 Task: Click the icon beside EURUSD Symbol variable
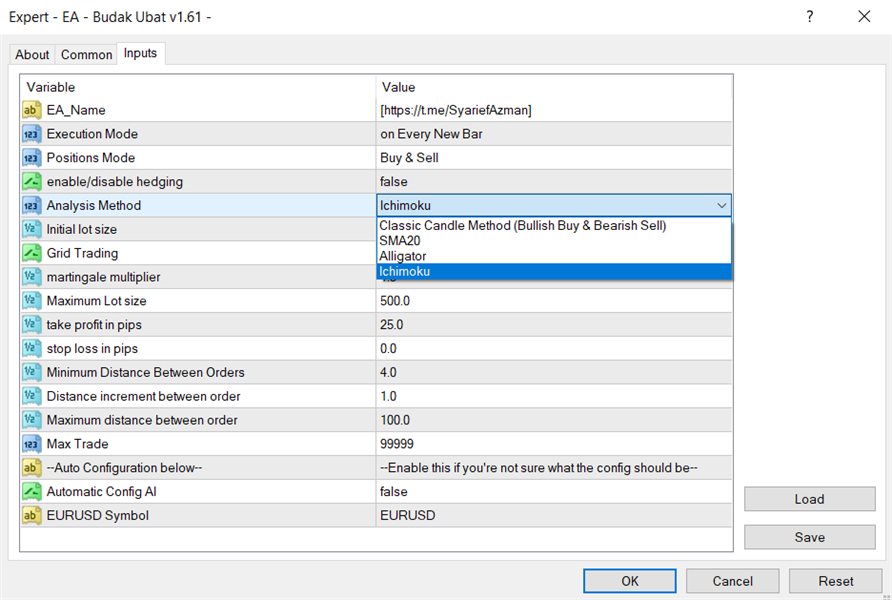31,516
